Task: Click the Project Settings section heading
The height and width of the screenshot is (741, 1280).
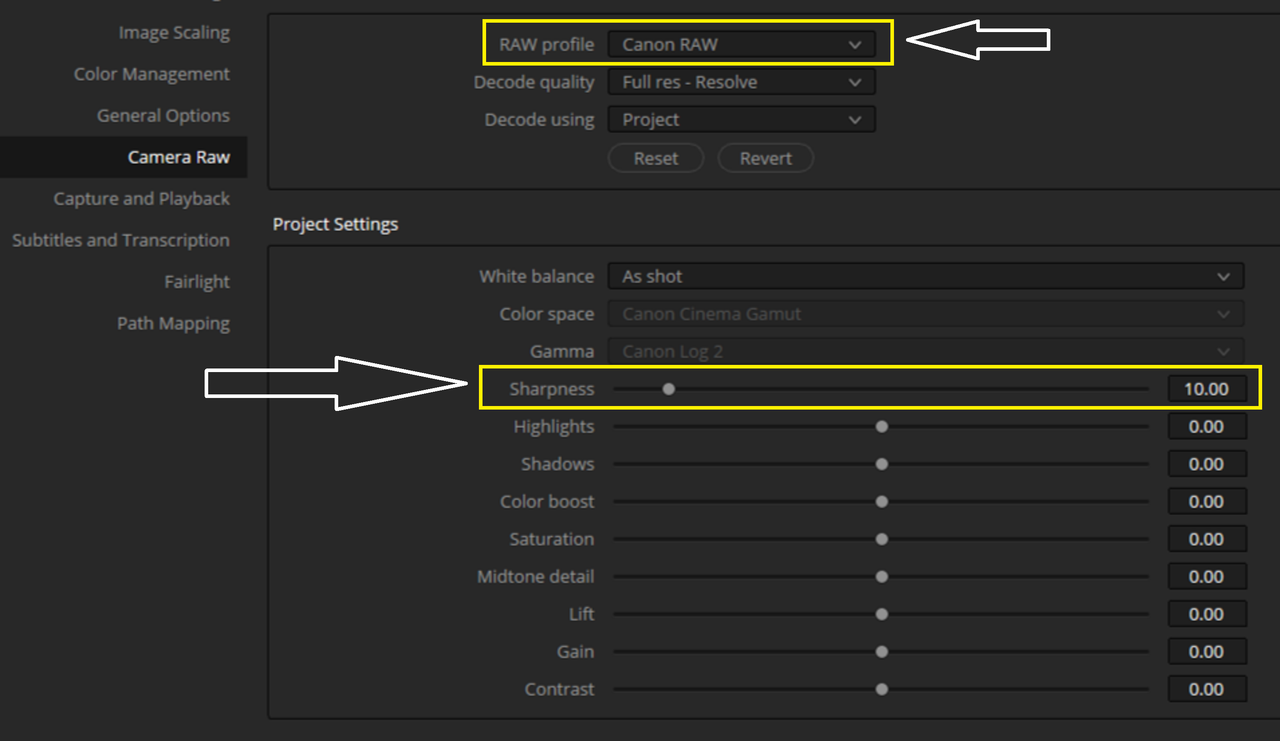Action: click(335, 224)
